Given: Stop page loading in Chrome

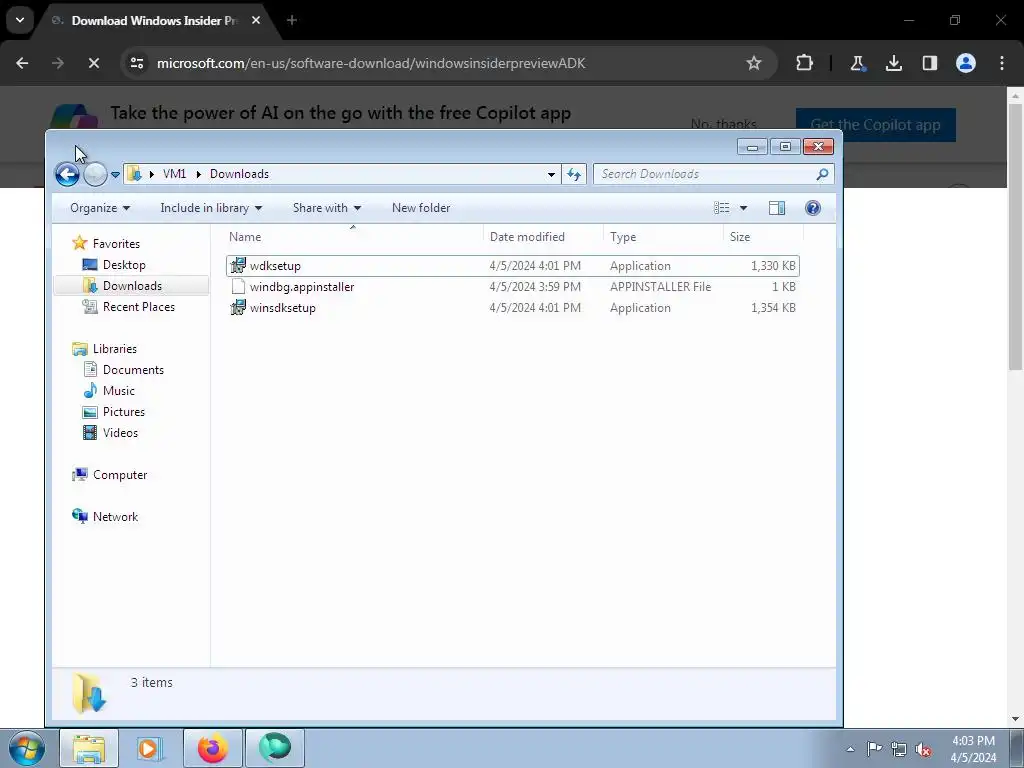Looking at the screenshot, I should 93,63.
